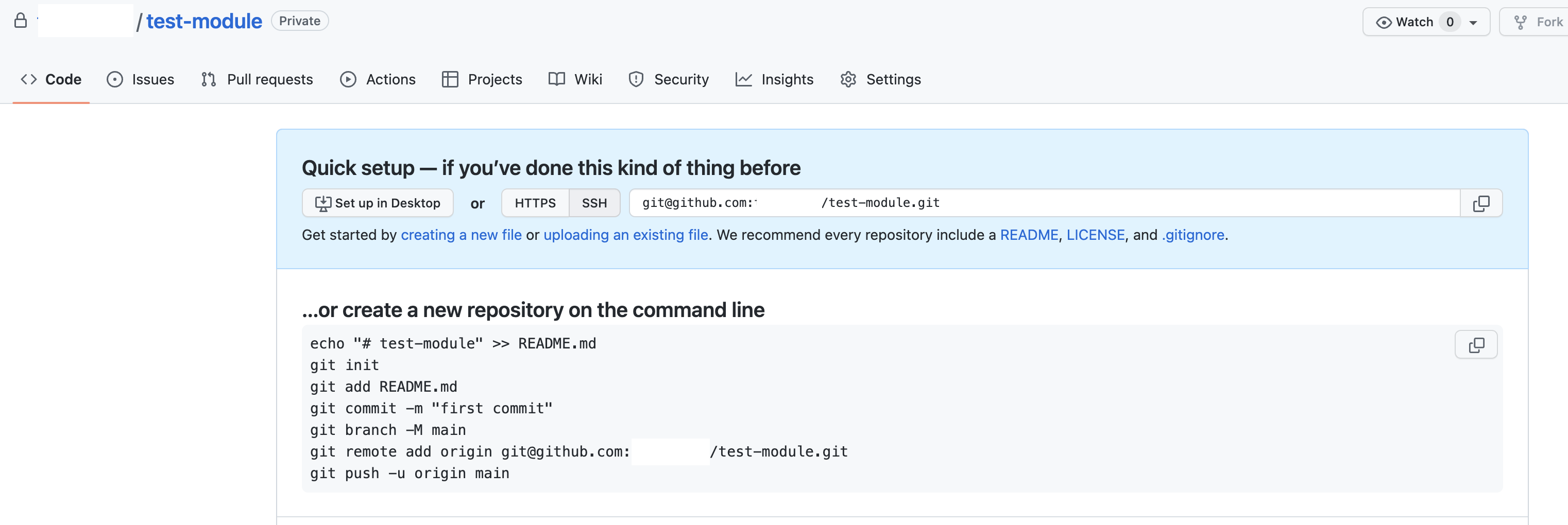
Task: Click the Projects table icon
Action: [450, 79]
